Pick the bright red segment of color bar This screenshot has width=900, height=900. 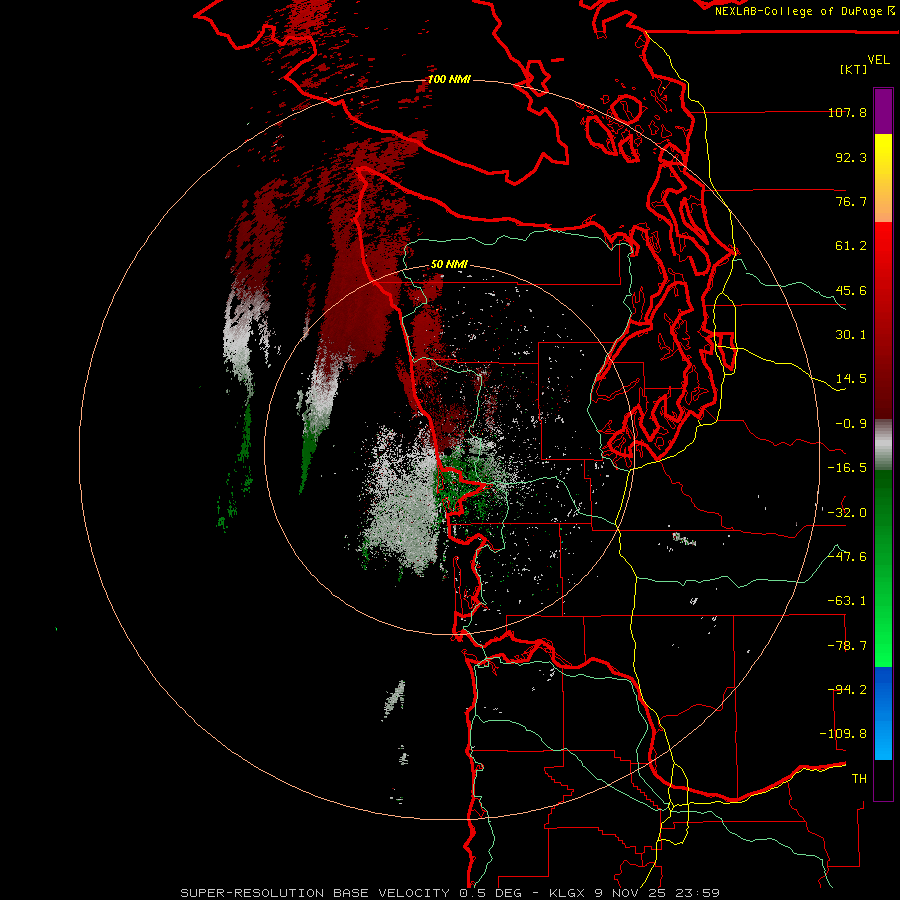pyautogui.click(x=883, y=320)
